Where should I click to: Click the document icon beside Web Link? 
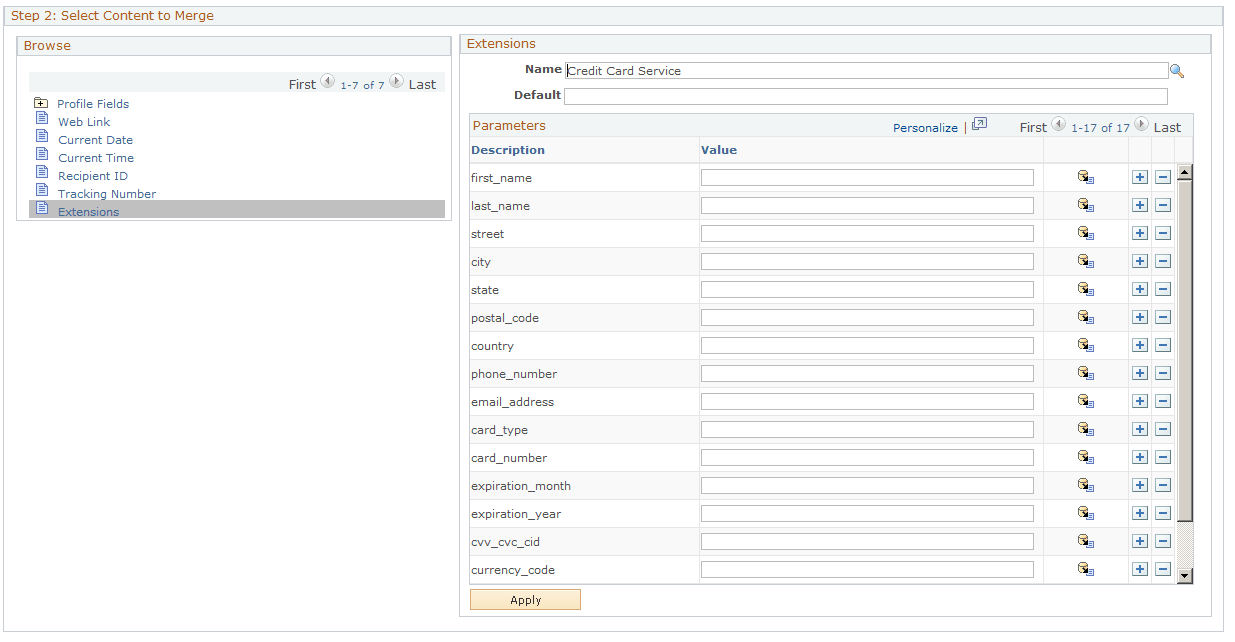point(42,121)
